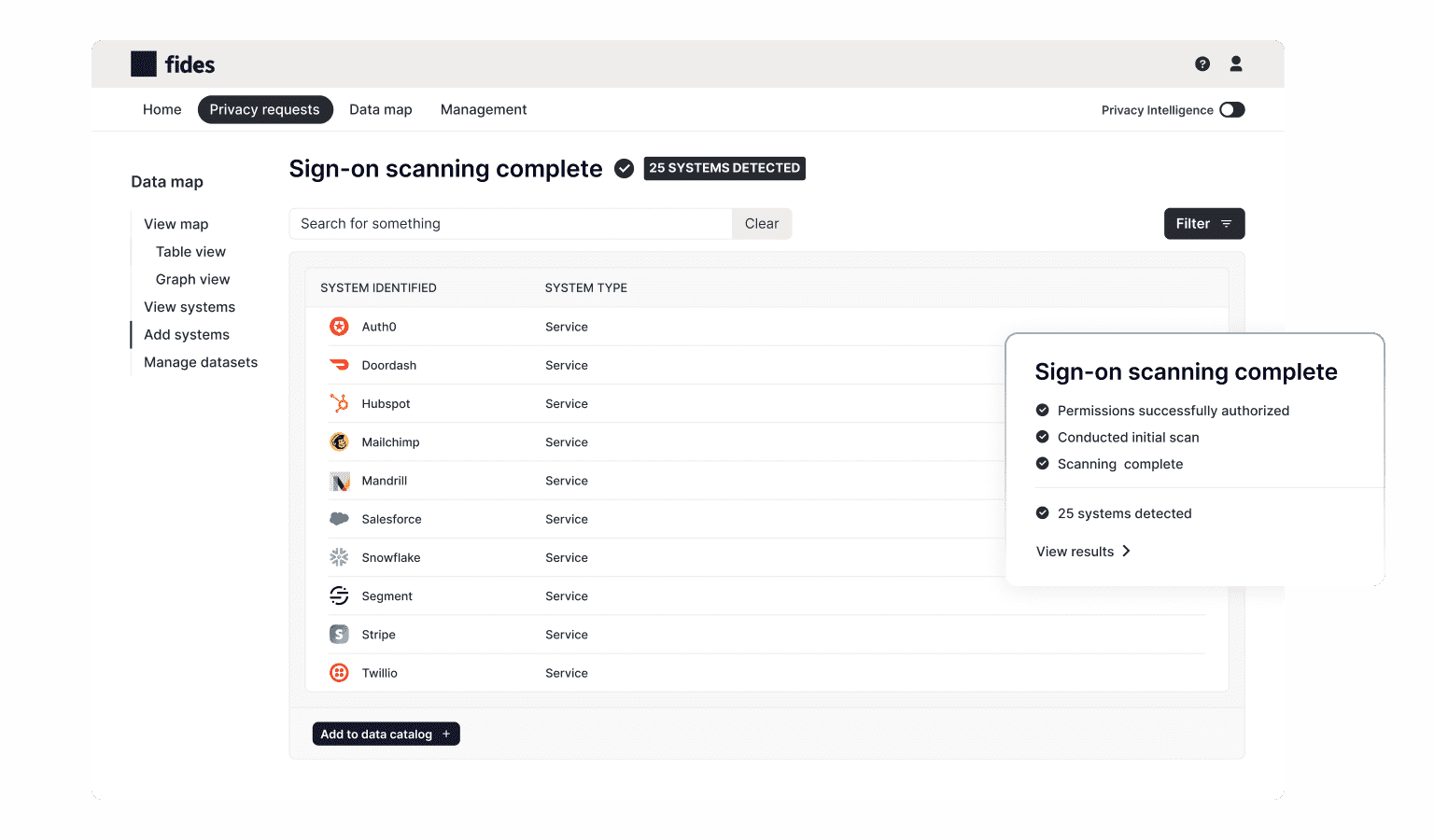Click the SYSTEM IDENTIFIED column header
This screenshot has width=1434, height=840.
click(378, 288)
